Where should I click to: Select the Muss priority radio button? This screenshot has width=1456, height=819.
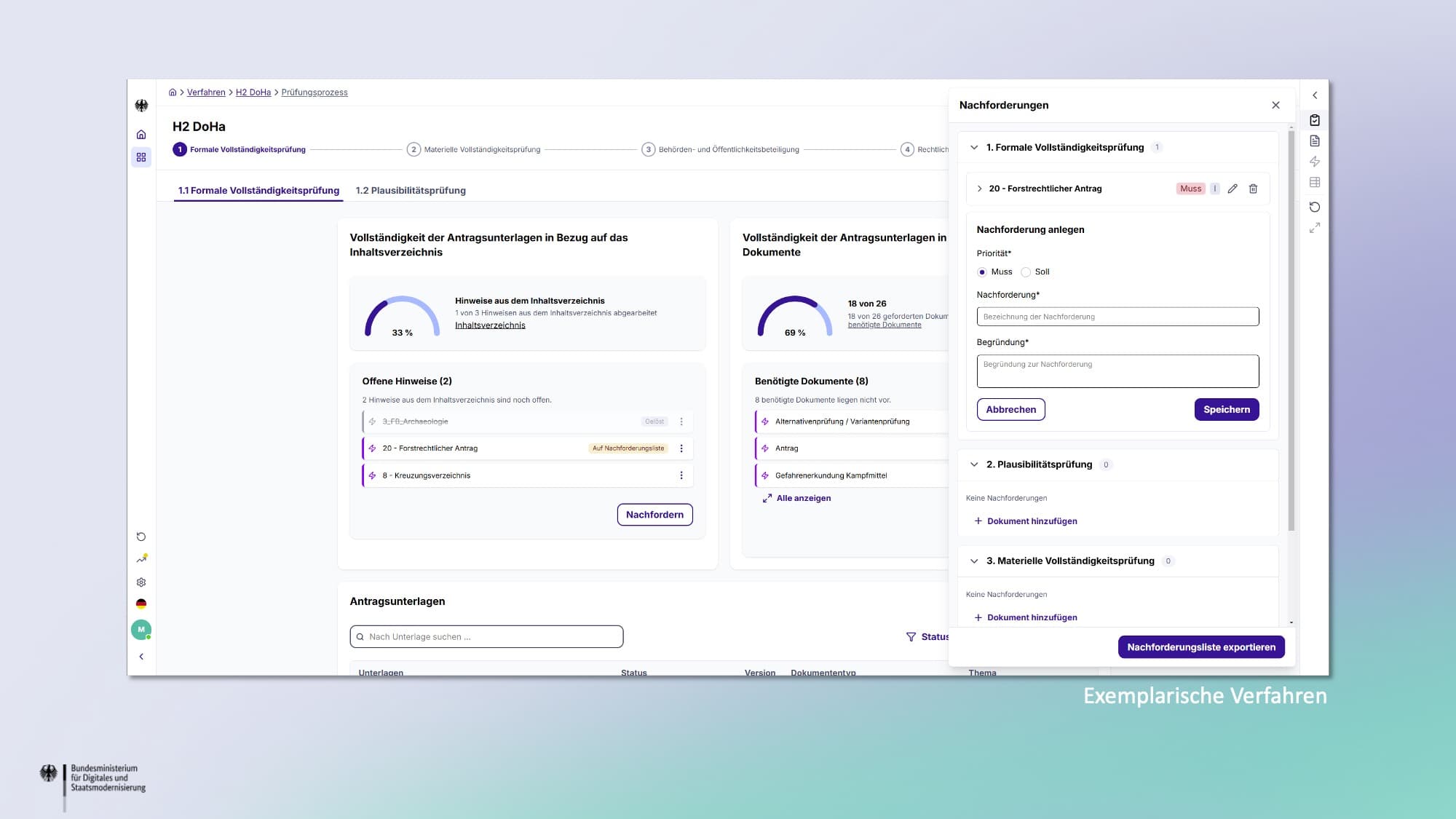coord(982,272)
